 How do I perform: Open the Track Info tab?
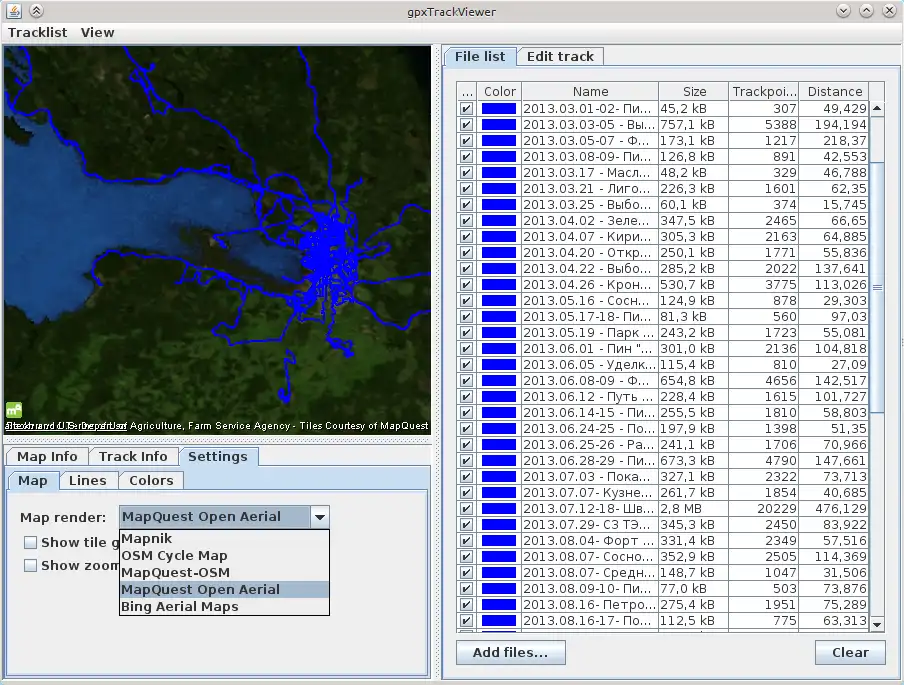coord(133,456)
